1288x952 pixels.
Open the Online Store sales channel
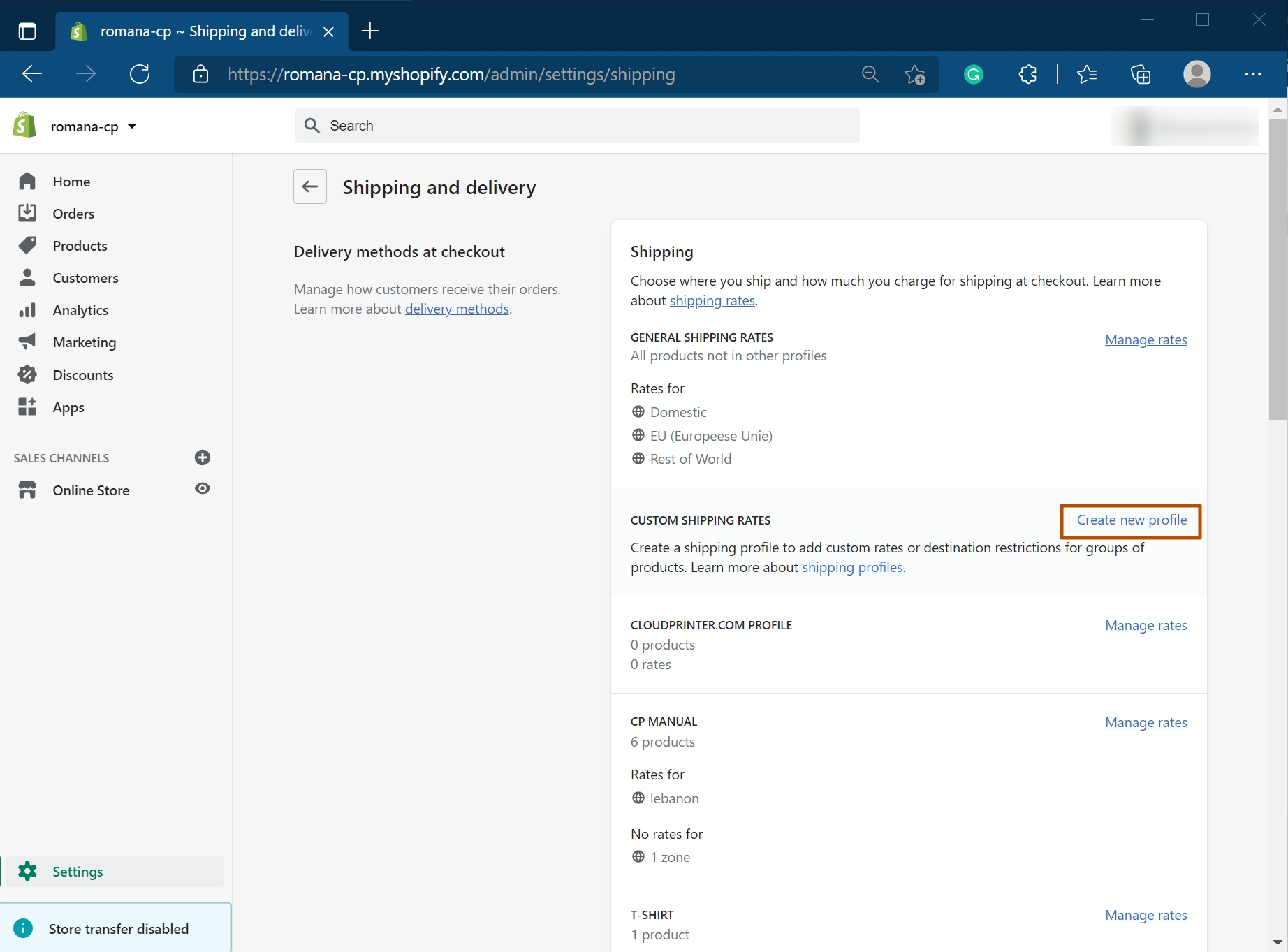pyautogui.click(x=92, y=490)
